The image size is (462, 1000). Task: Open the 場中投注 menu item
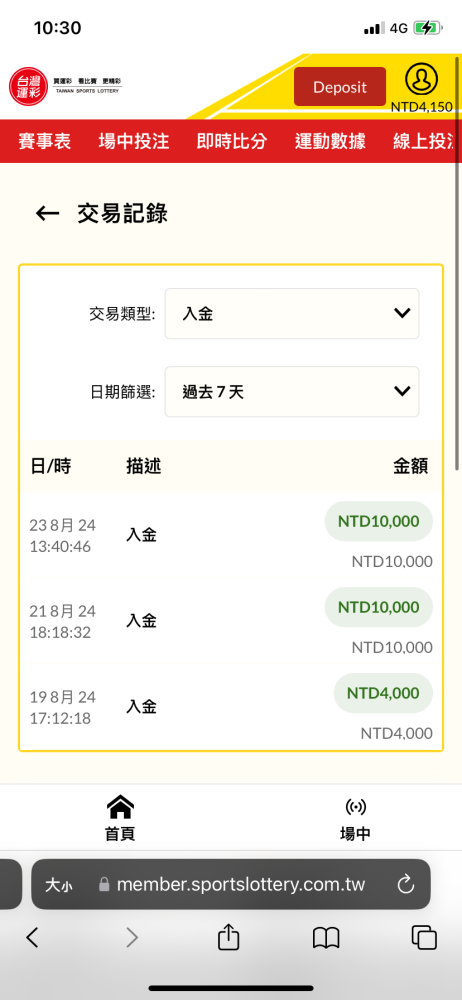pos(134,142)
